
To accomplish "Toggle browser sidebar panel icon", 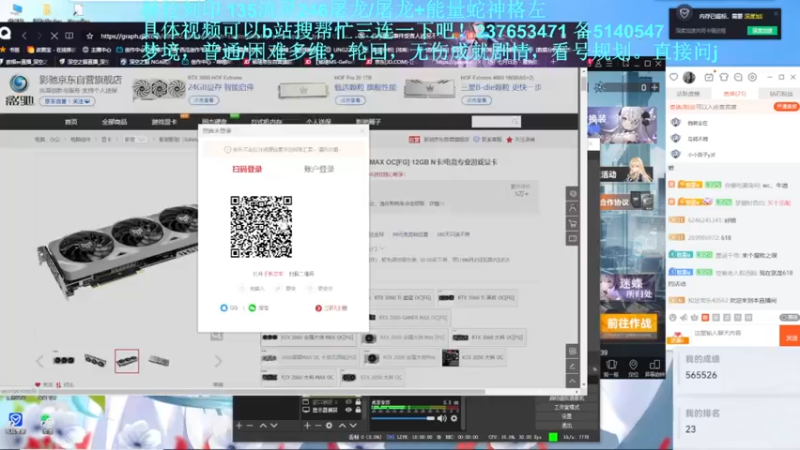I will [69, 36].
